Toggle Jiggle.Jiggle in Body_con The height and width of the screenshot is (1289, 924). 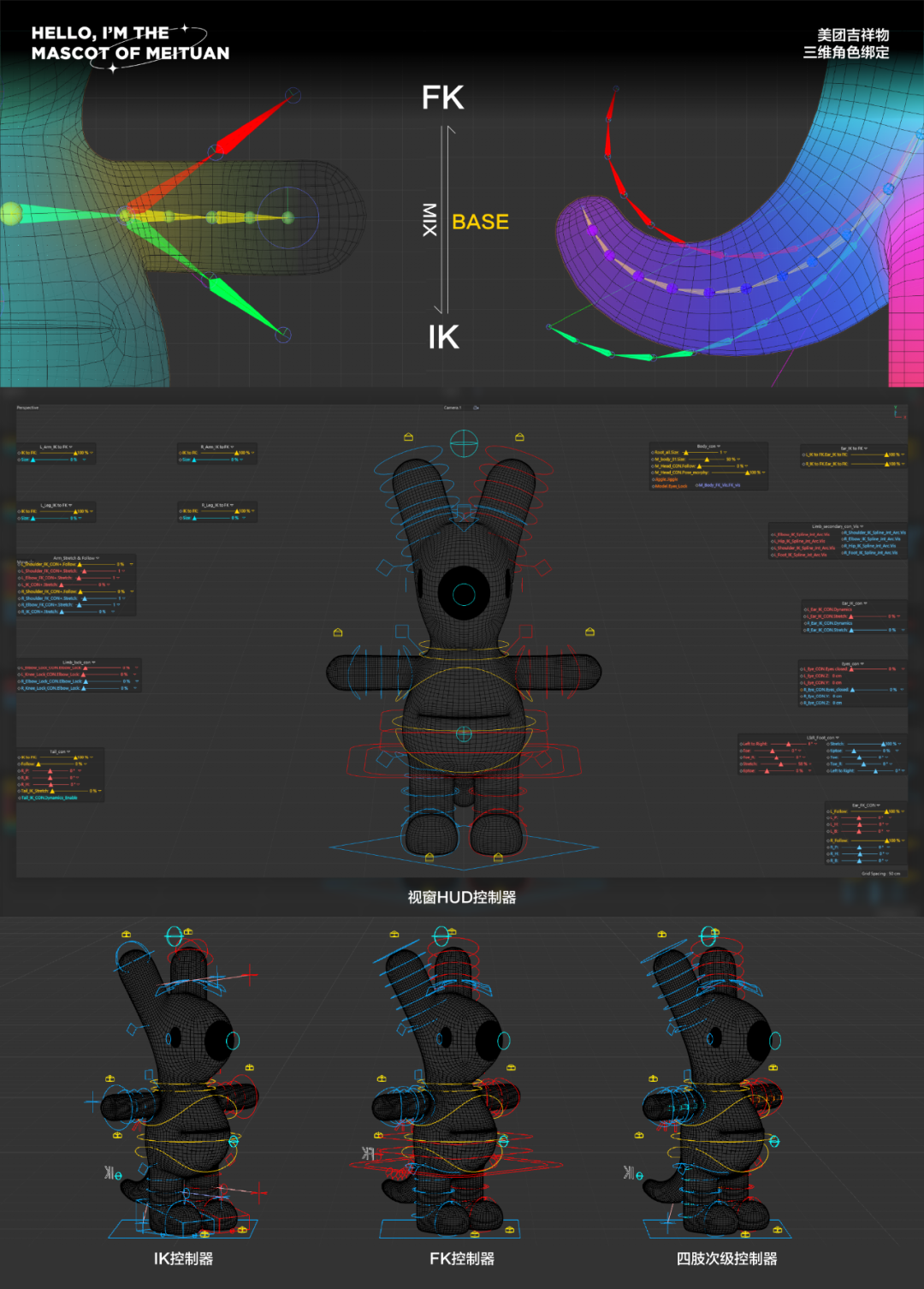pos(666,479)
